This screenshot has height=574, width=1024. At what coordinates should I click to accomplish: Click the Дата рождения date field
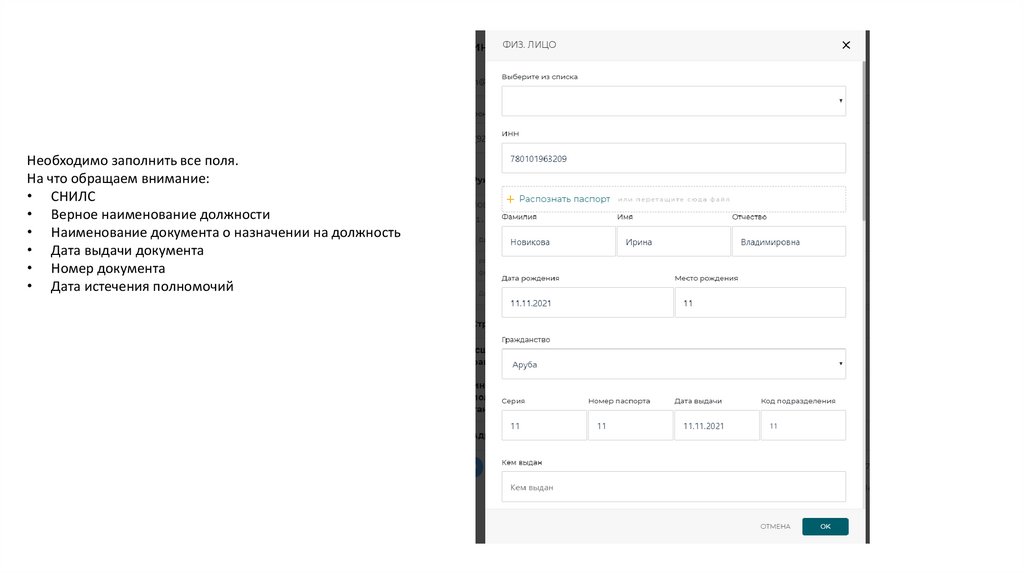pyautogui.click(x=587, y=302)
